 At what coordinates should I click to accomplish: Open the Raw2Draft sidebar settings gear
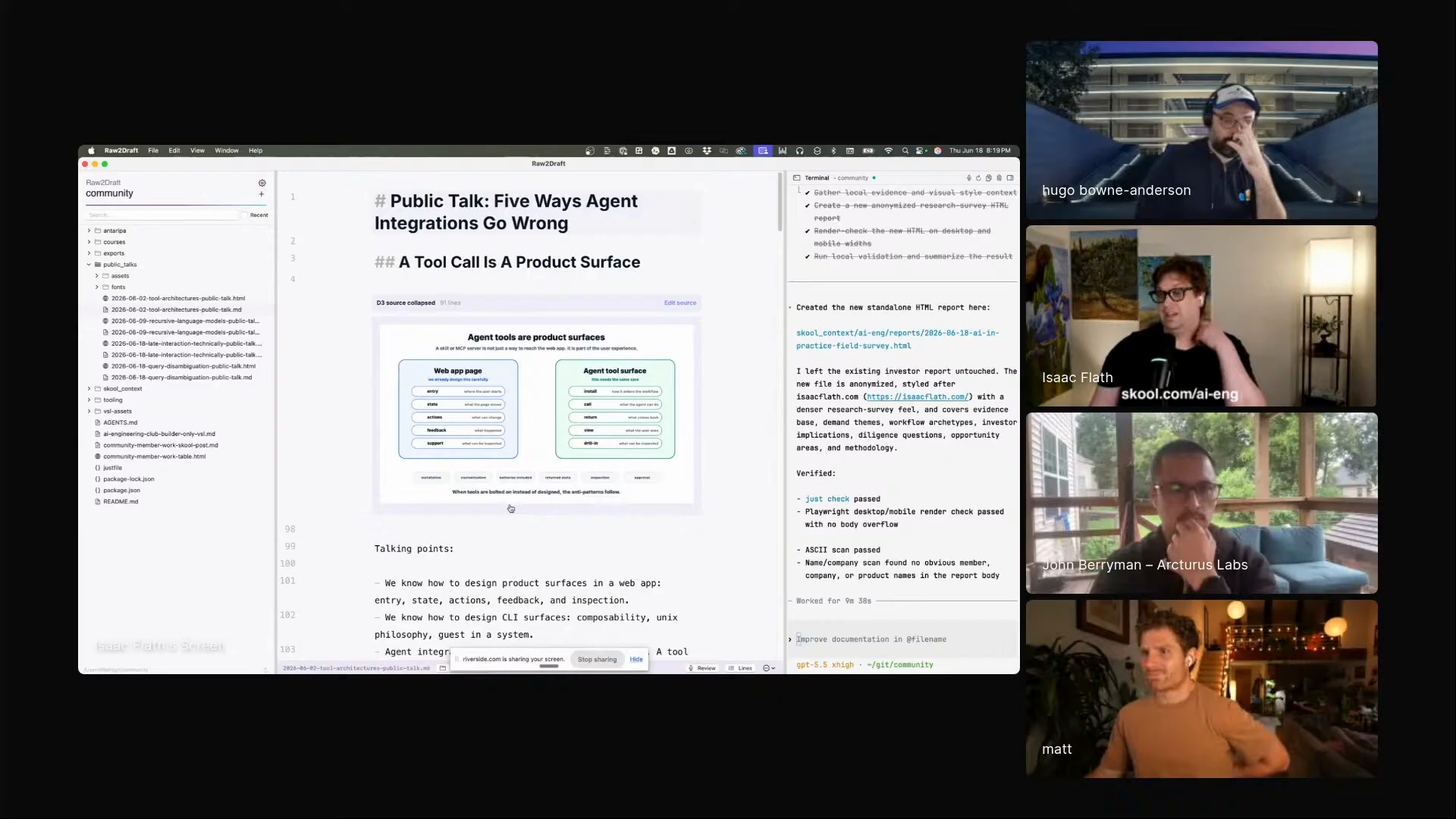point(262,183)
